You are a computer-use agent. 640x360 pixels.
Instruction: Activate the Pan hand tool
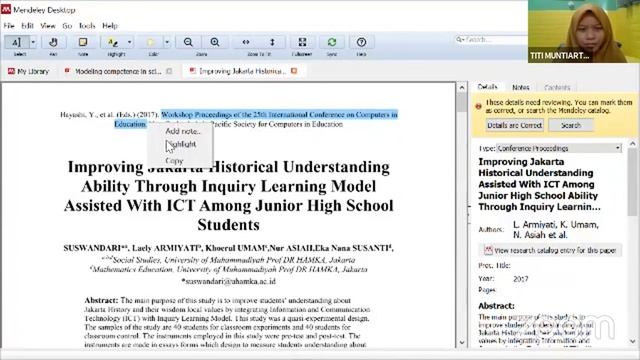tap(53, 42)
